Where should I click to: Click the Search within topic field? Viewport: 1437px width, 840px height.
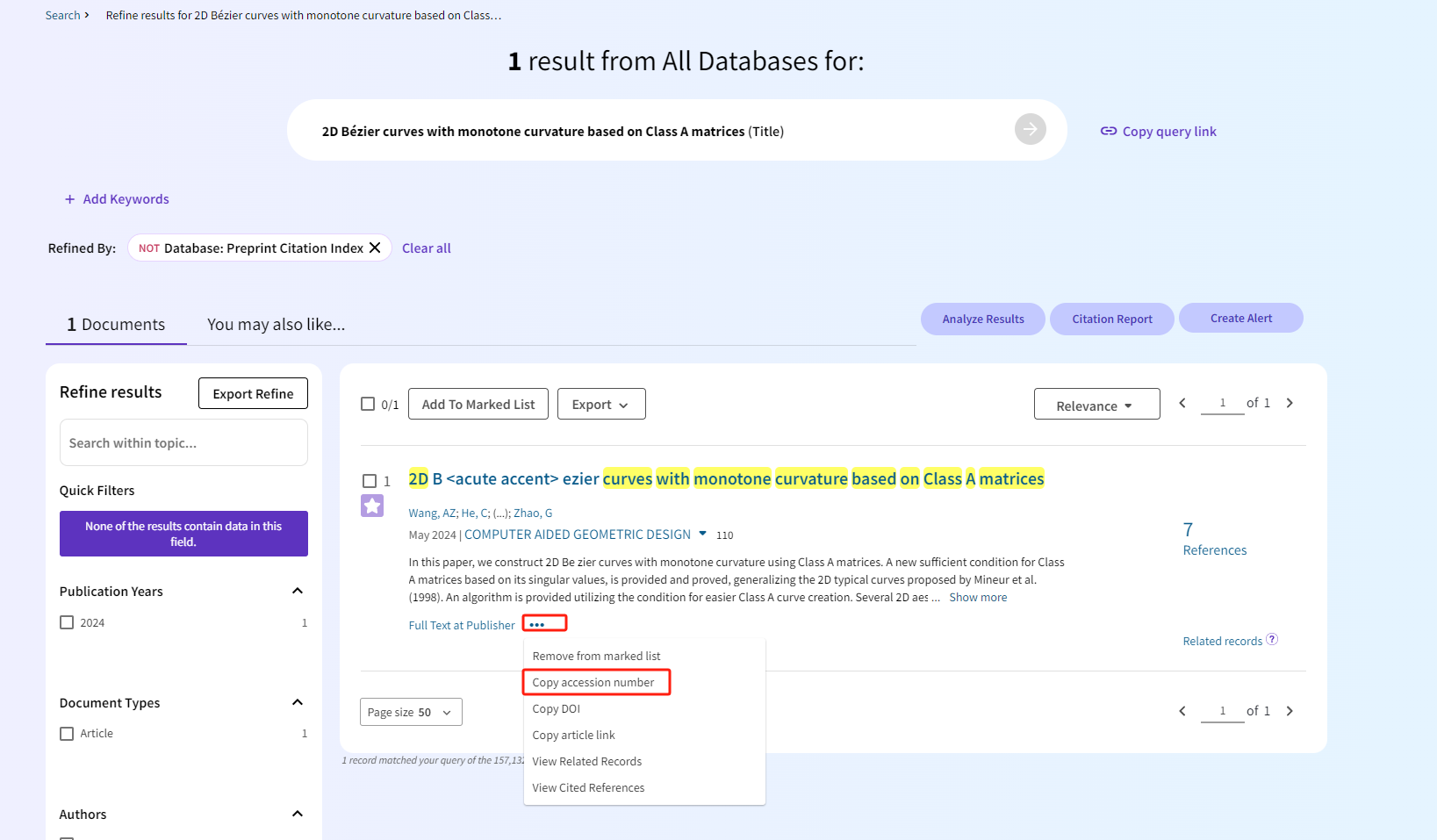pyautogui.click(x=183, y=443)
